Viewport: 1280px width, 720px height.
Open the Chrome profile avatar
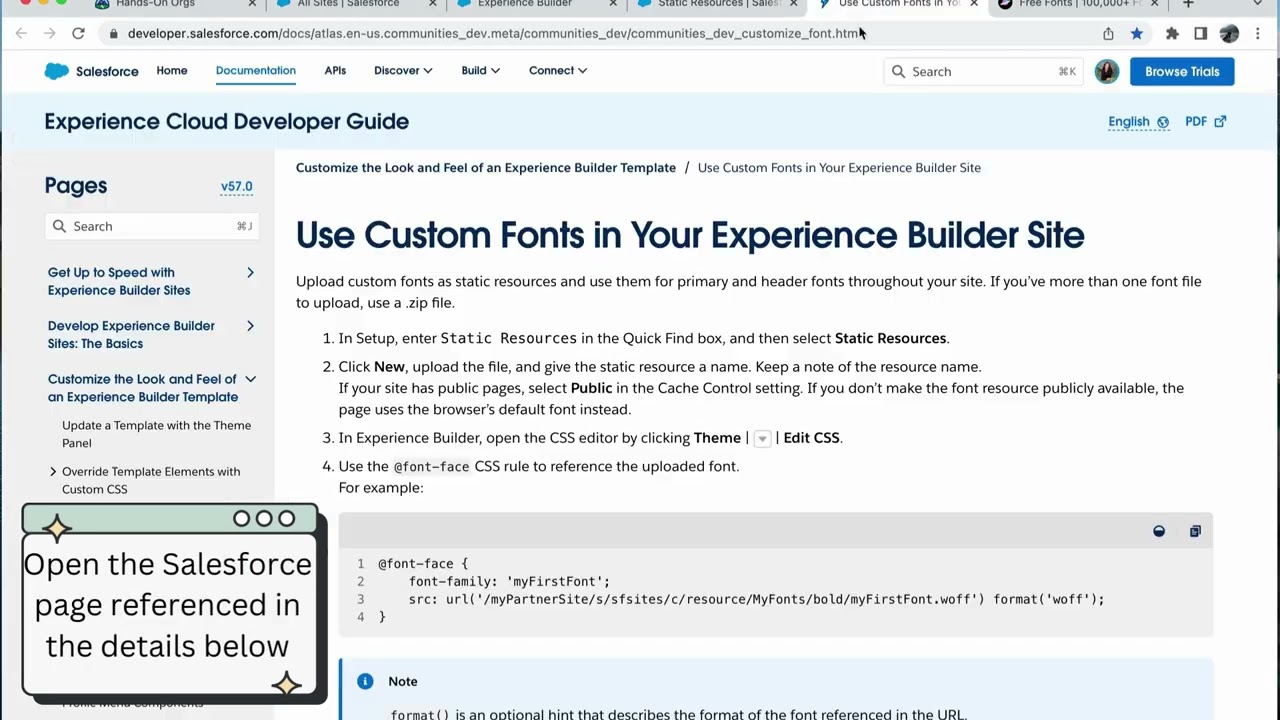tap(1229, 33)
